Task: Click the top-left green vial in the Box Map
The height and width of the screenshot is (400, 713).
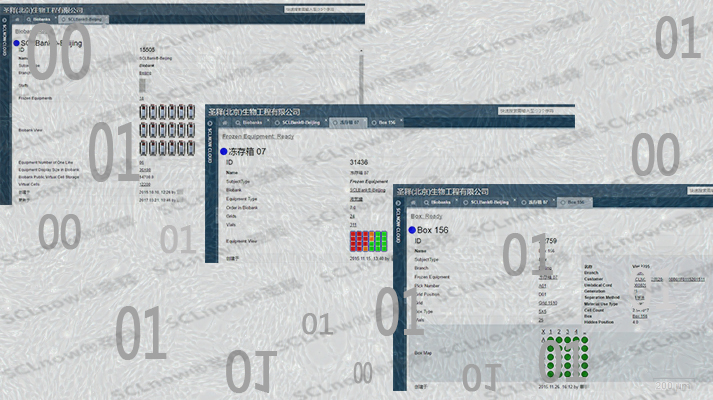Action: point(551,340)
